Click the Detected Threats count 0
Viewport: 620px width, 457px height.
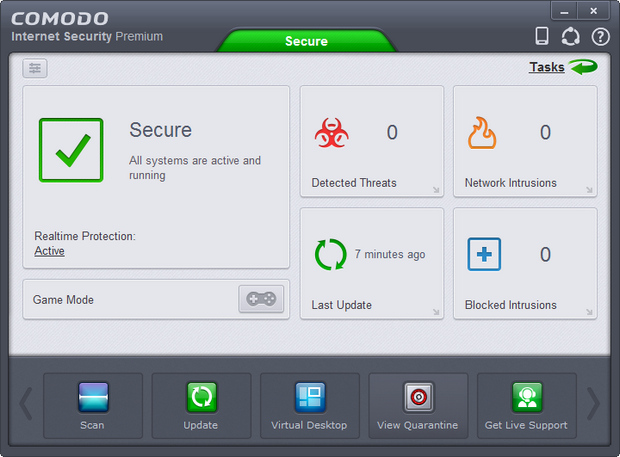click(x=392, y=132)
